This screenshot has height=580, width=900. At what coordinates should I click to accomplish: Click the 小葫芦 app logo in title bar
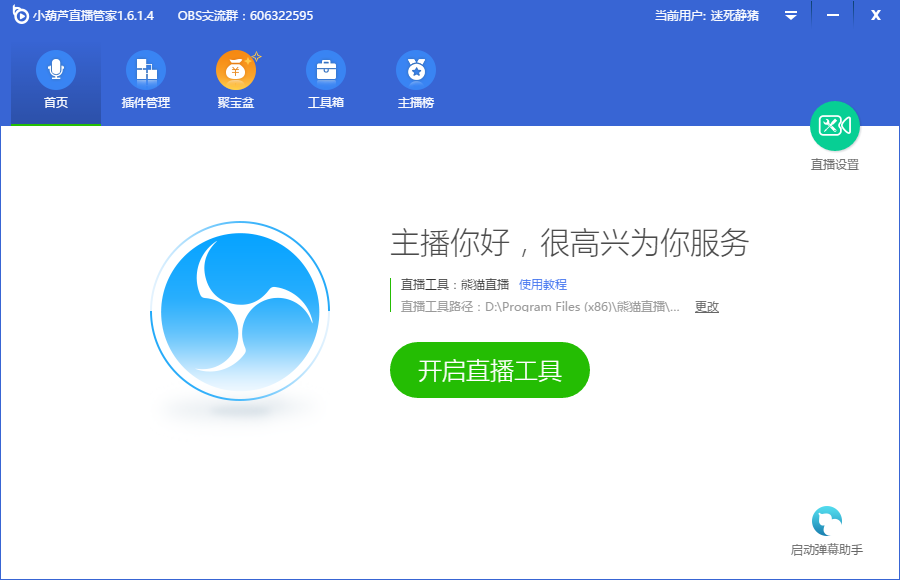pyautogui.click(x=20, y=15)
